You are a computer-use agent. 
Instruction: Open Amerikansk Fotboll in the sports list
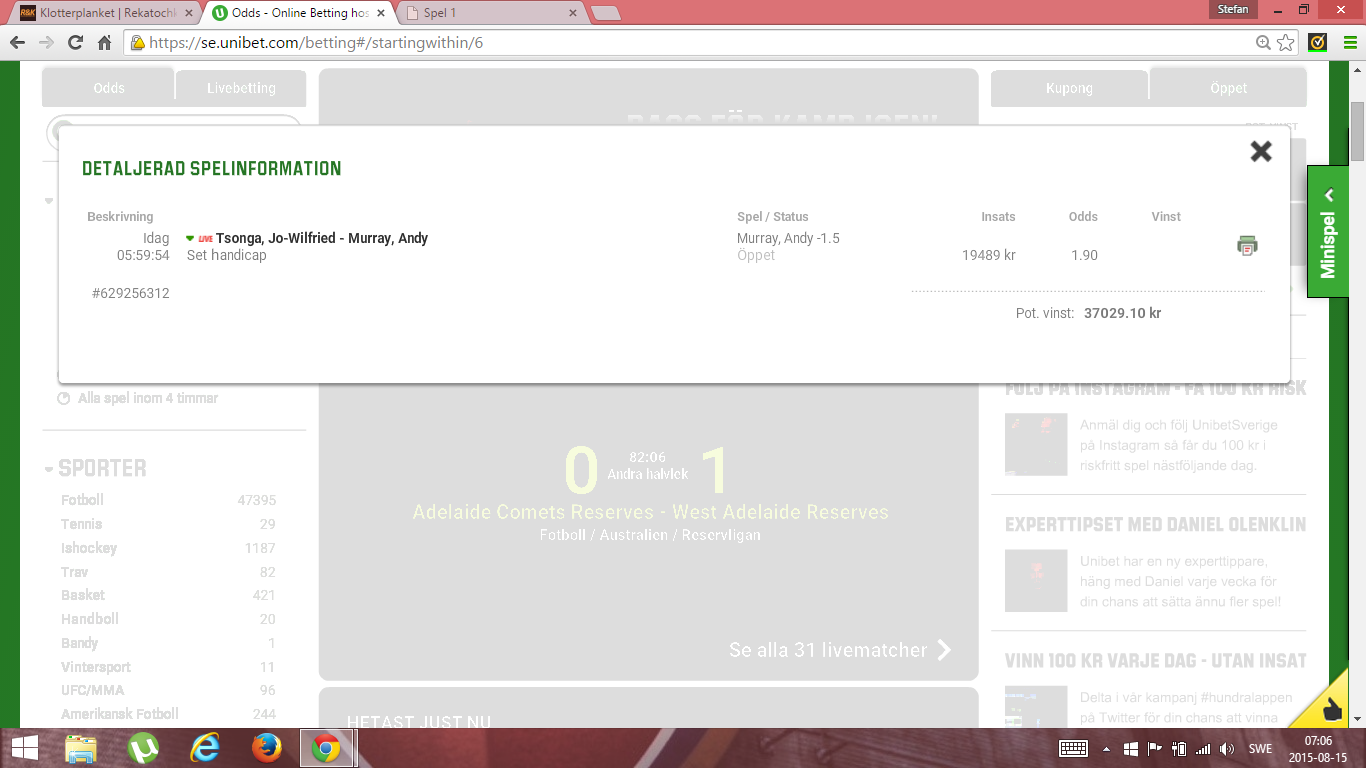click(x=120, y=714)
